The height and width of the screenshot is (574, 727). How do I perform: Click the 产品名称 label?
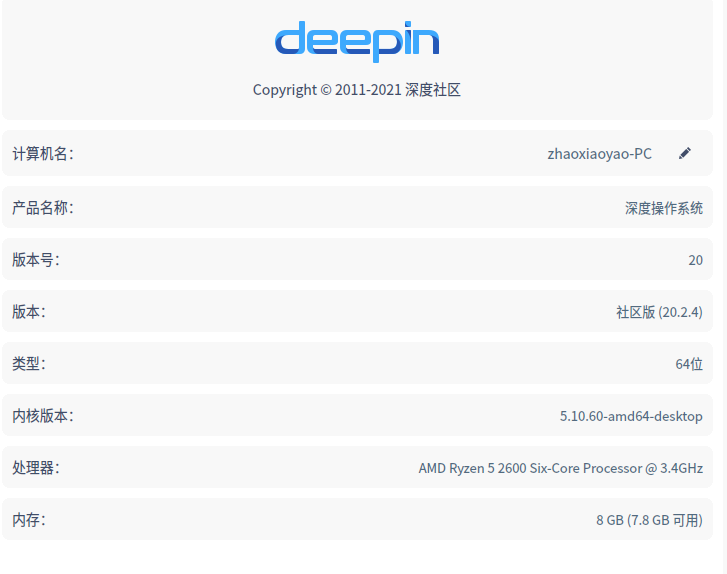[x=43, y=208]
